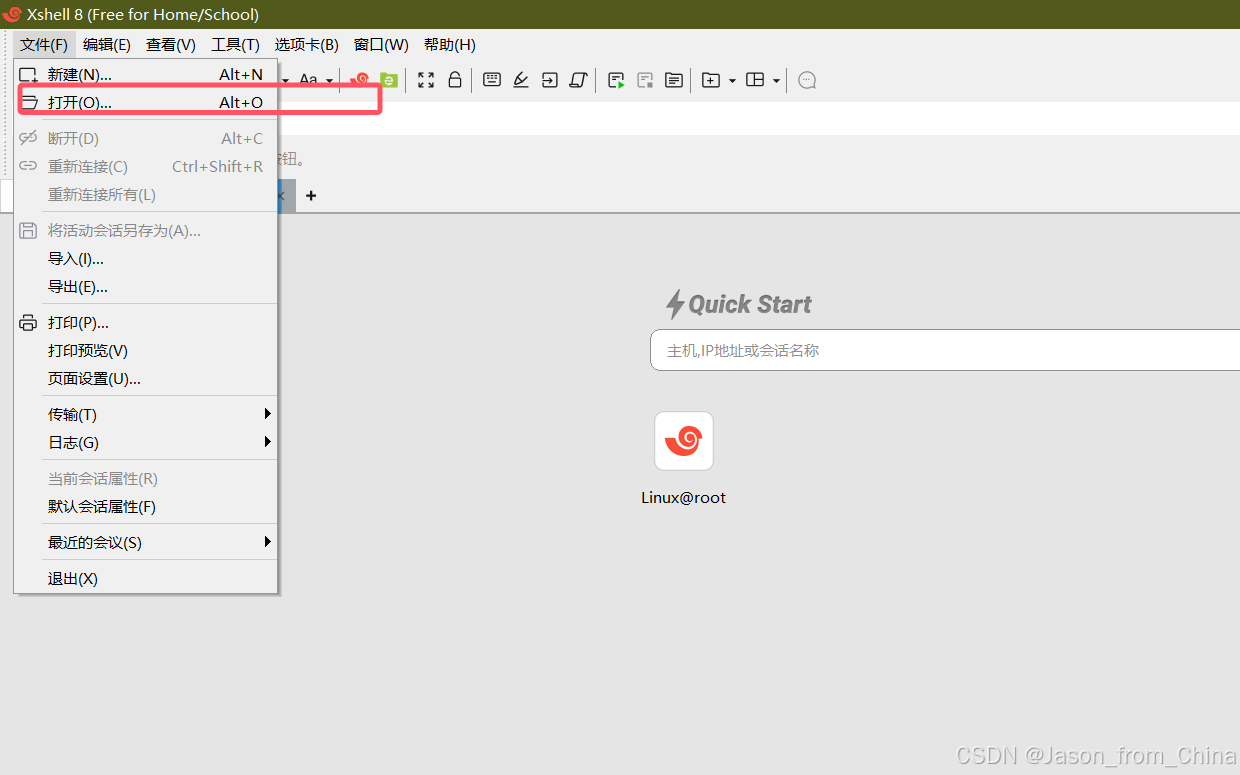
Task: Click the start recording script icon
Action: point(616,80)
